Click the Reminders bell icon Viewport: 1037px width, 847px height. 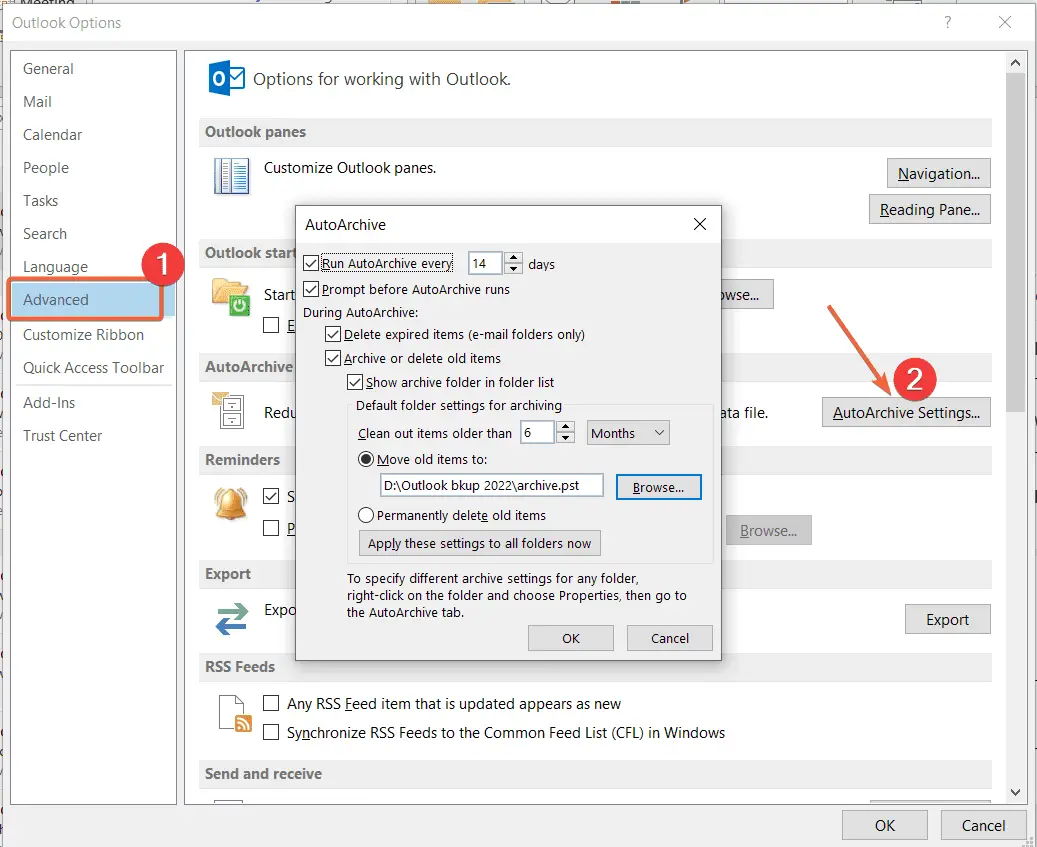[231, 504]
